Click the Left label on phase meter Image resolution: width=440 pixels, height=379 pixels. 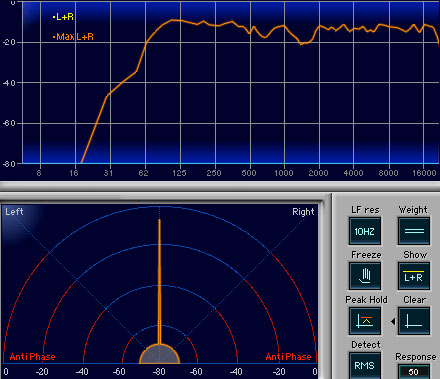tap(14, 212)
